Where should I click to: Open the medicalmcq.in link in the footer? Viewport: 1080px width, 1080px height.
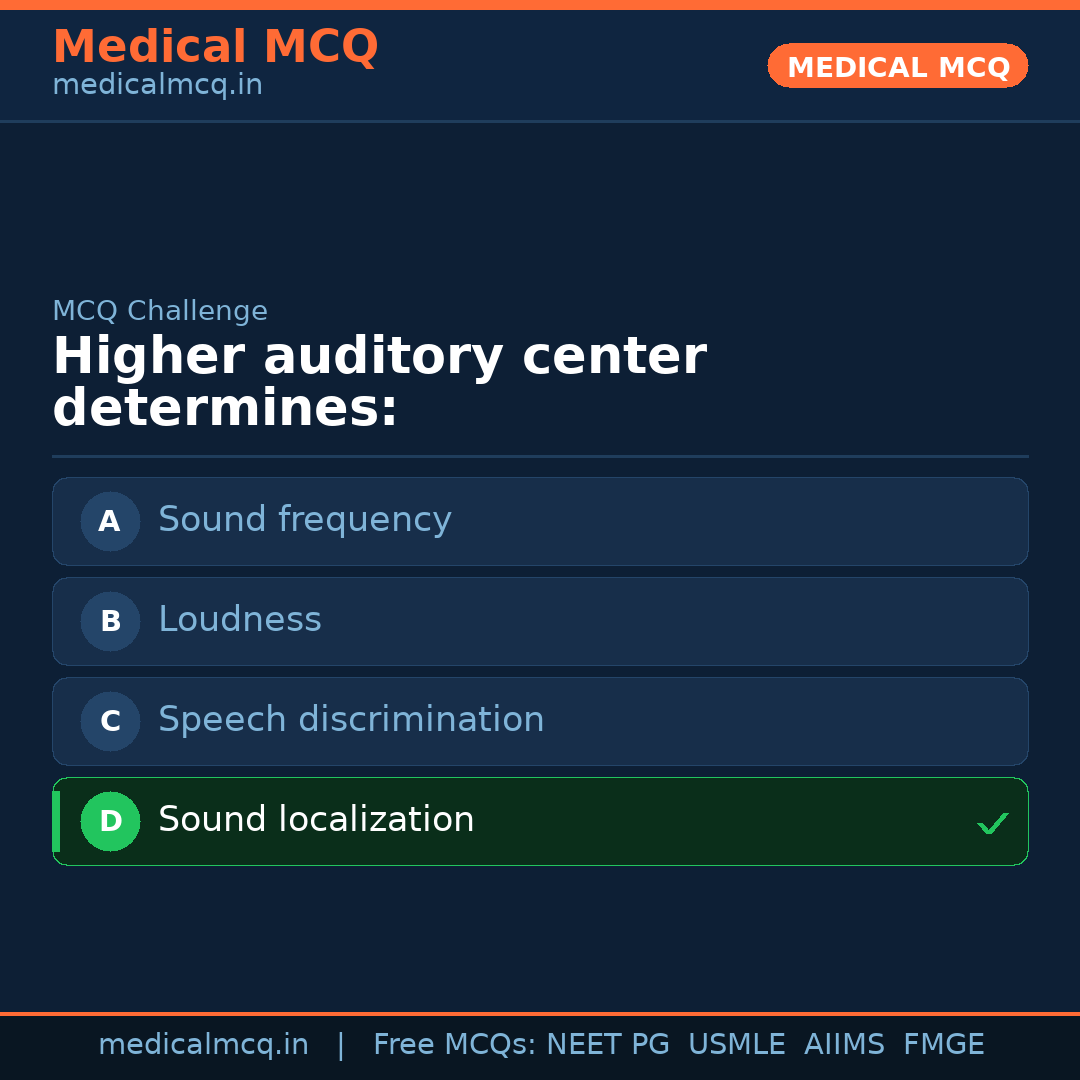point(203,1045)
